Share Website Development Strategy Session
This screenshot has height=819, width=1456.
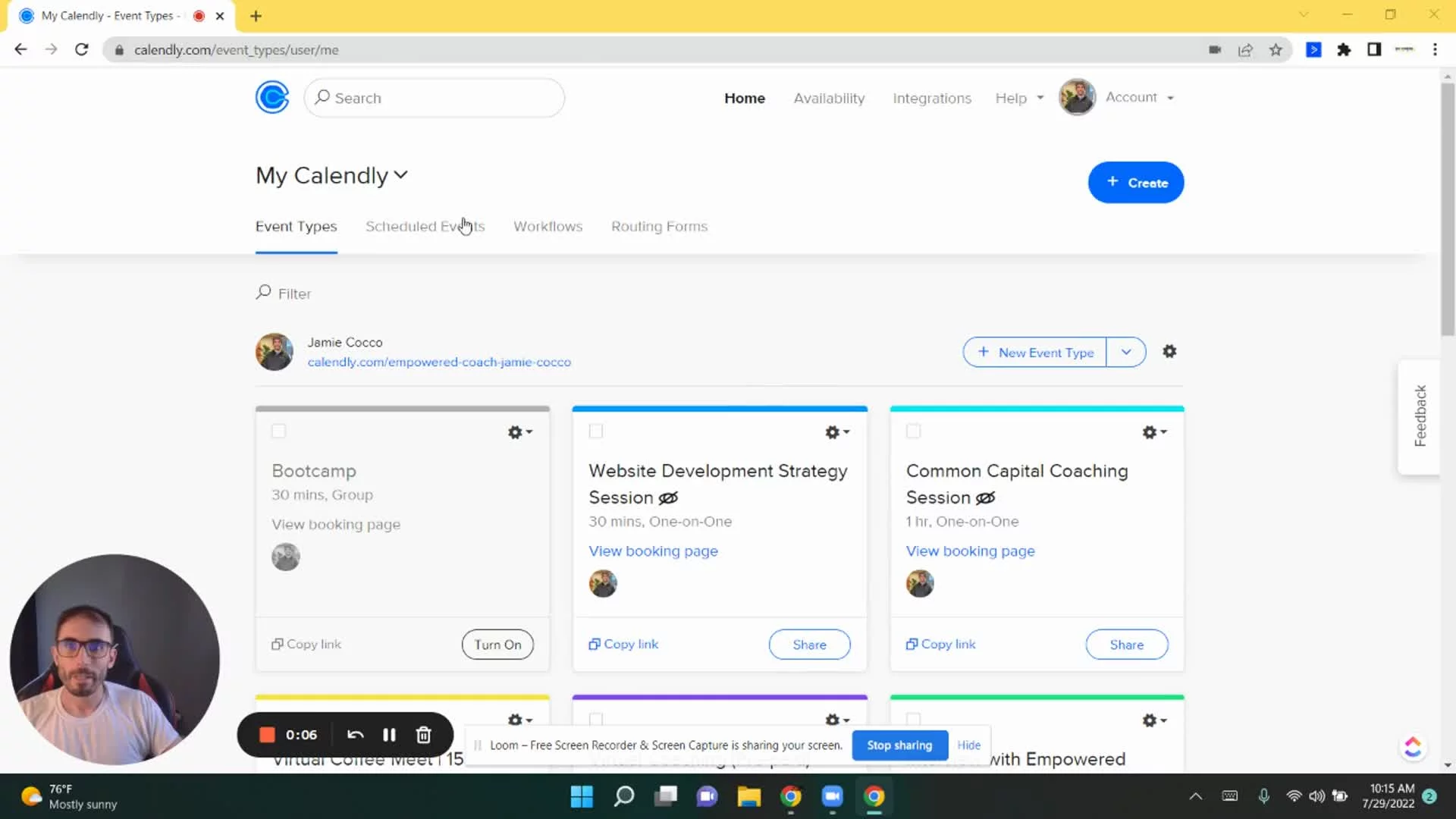[809, 645]
